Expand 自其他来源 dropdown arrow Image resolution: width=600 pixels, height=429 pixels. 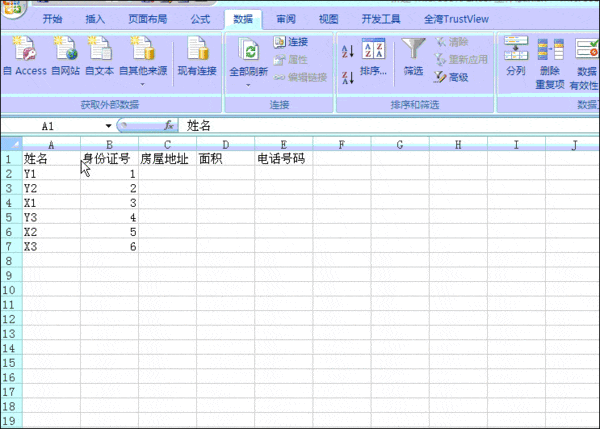click(x=143, y=84)
